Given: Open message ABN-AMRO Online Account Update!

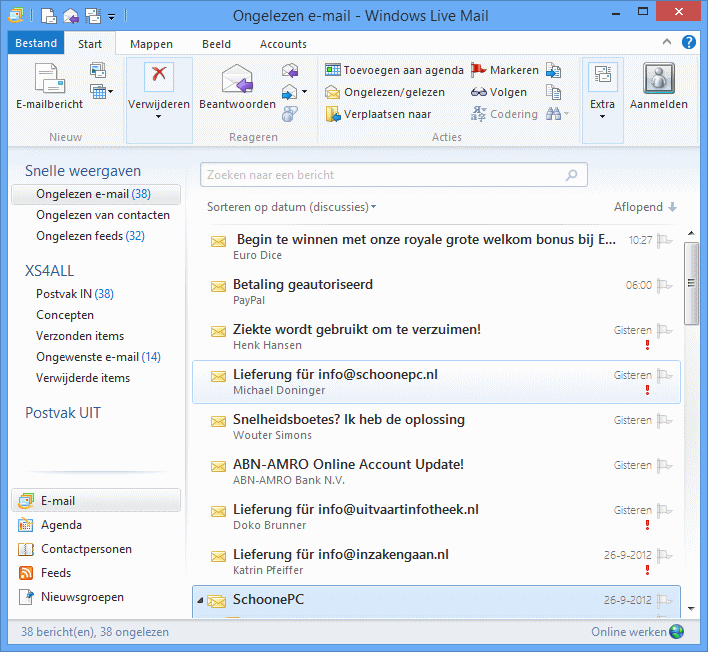Looking at the screenshot, I should pos(436,472).
